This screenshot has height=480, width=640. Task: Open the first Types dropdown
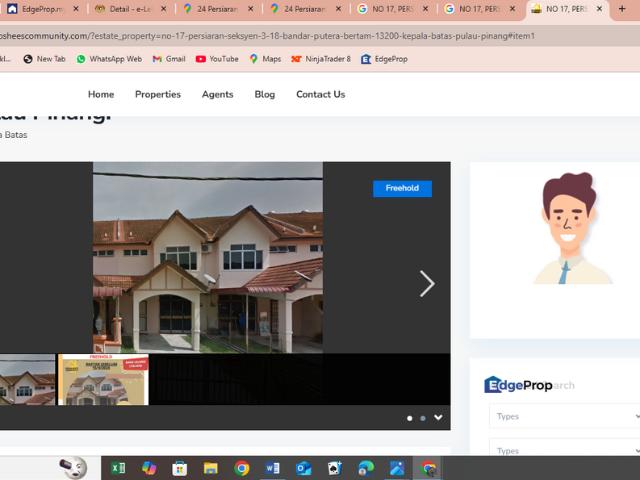[x=564, y=416]
